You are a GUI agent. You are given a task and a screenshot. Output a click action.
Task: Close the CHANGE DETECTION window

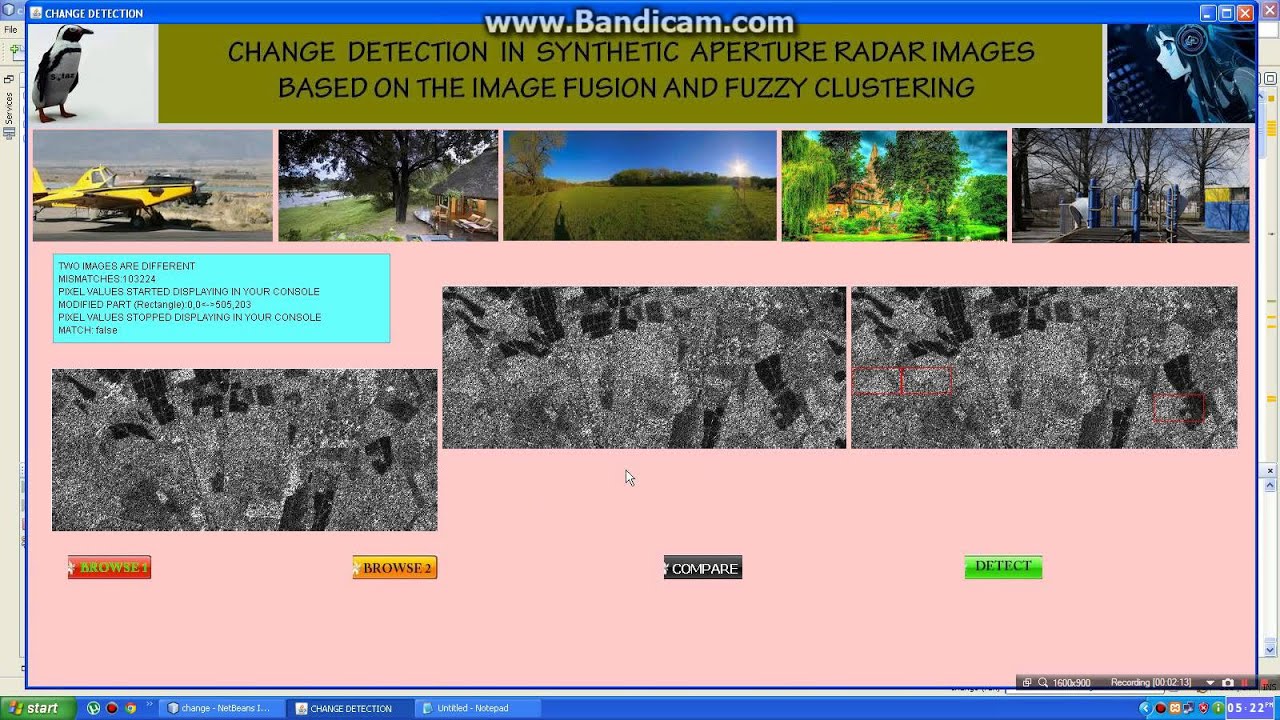pyautogui.click(x=1245, y=13)
